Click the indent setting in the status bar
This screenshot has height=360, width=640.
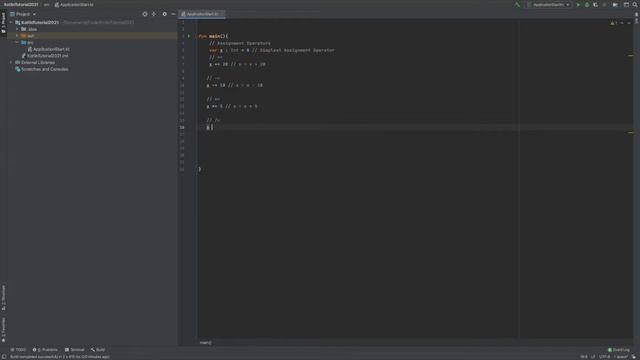click(x=620, y=357)
